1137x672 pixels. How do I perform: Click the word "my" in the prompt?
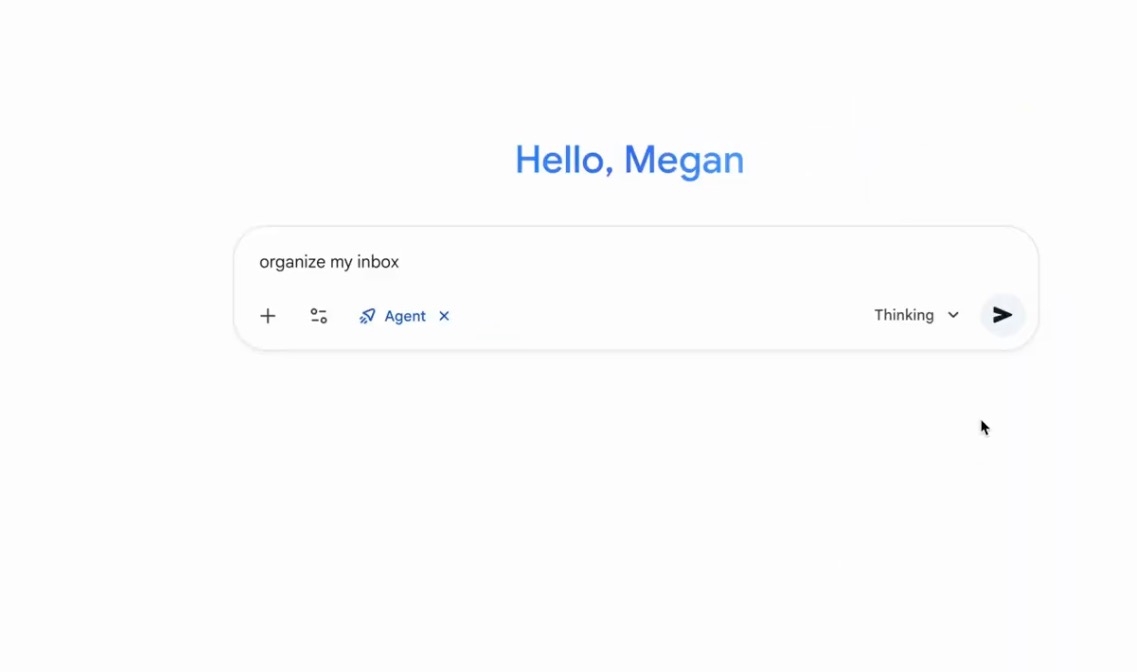(x=342, y=262)
